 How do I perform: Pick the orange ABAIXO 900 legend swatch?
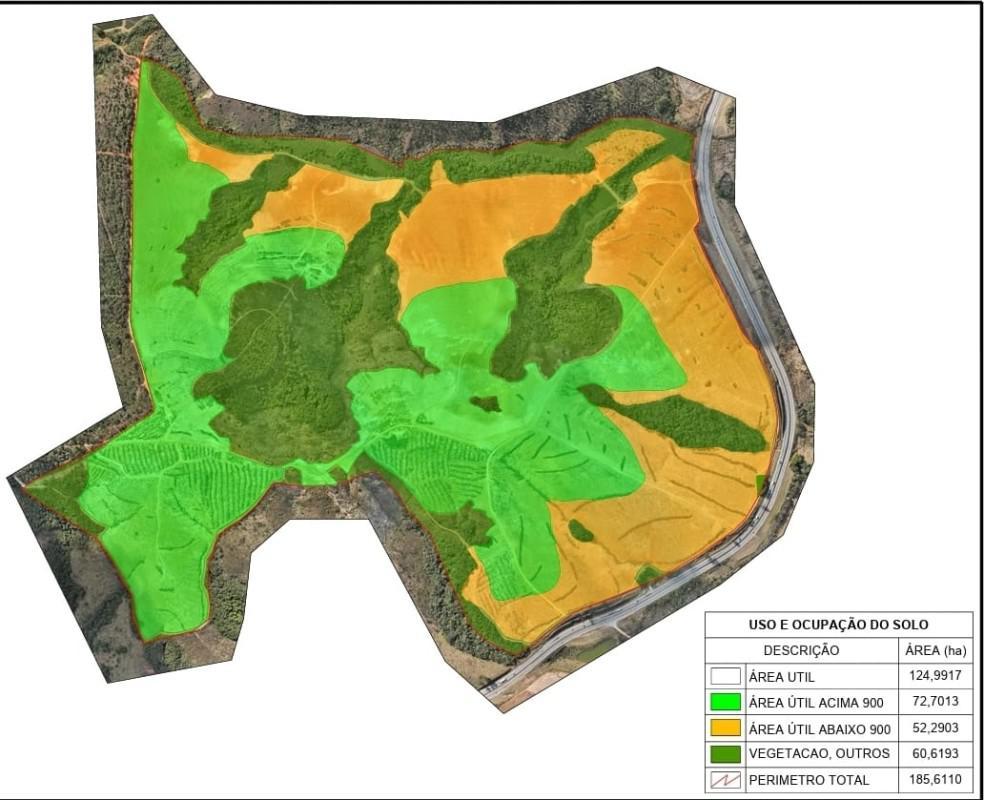click(x=726, y=728)
